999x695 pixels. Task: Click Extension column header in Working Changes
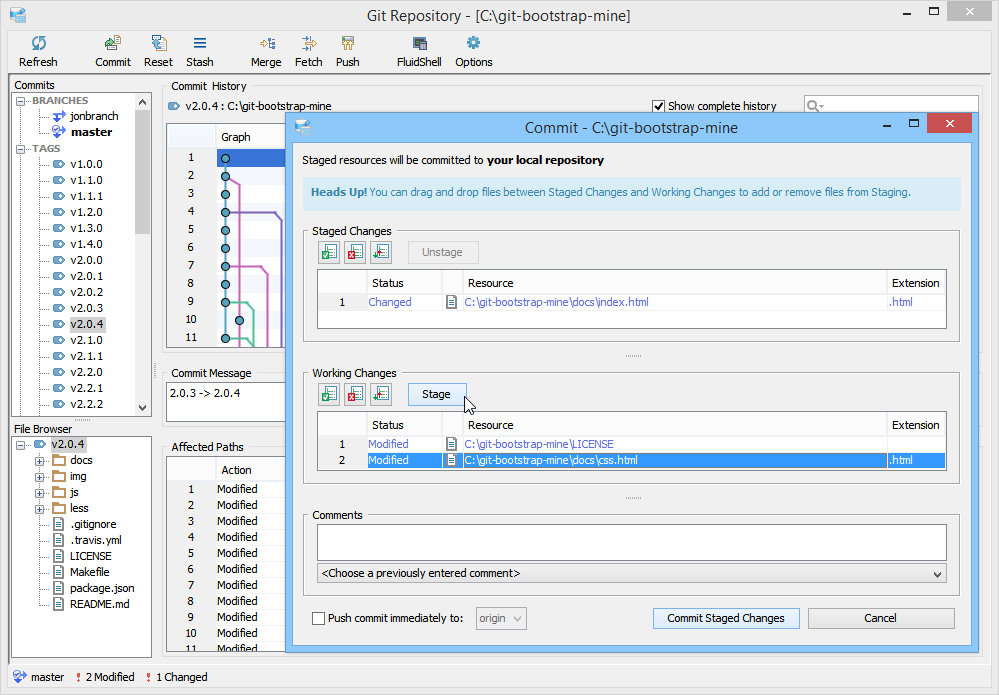916,425
